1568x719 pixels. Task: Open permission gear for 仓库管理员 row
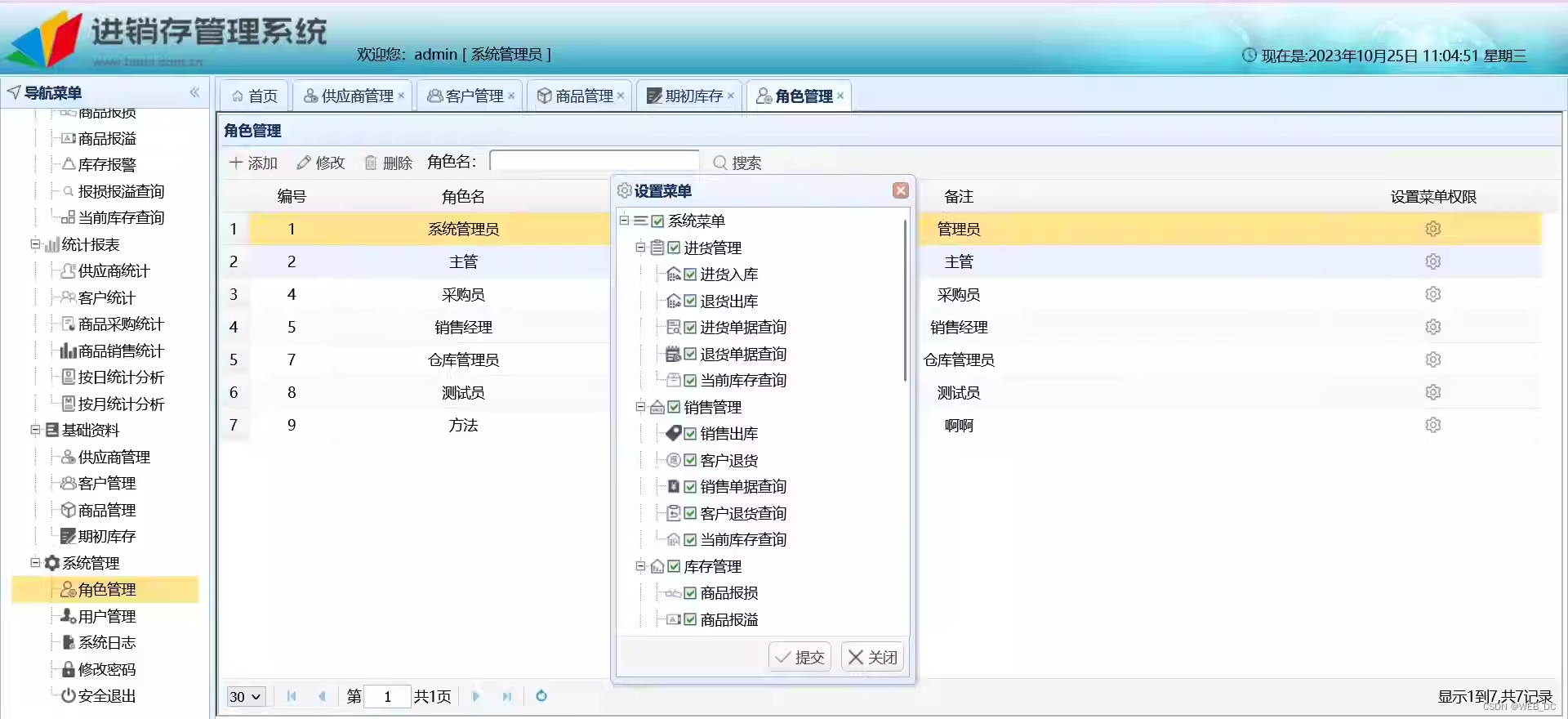tap(1432, 359)
